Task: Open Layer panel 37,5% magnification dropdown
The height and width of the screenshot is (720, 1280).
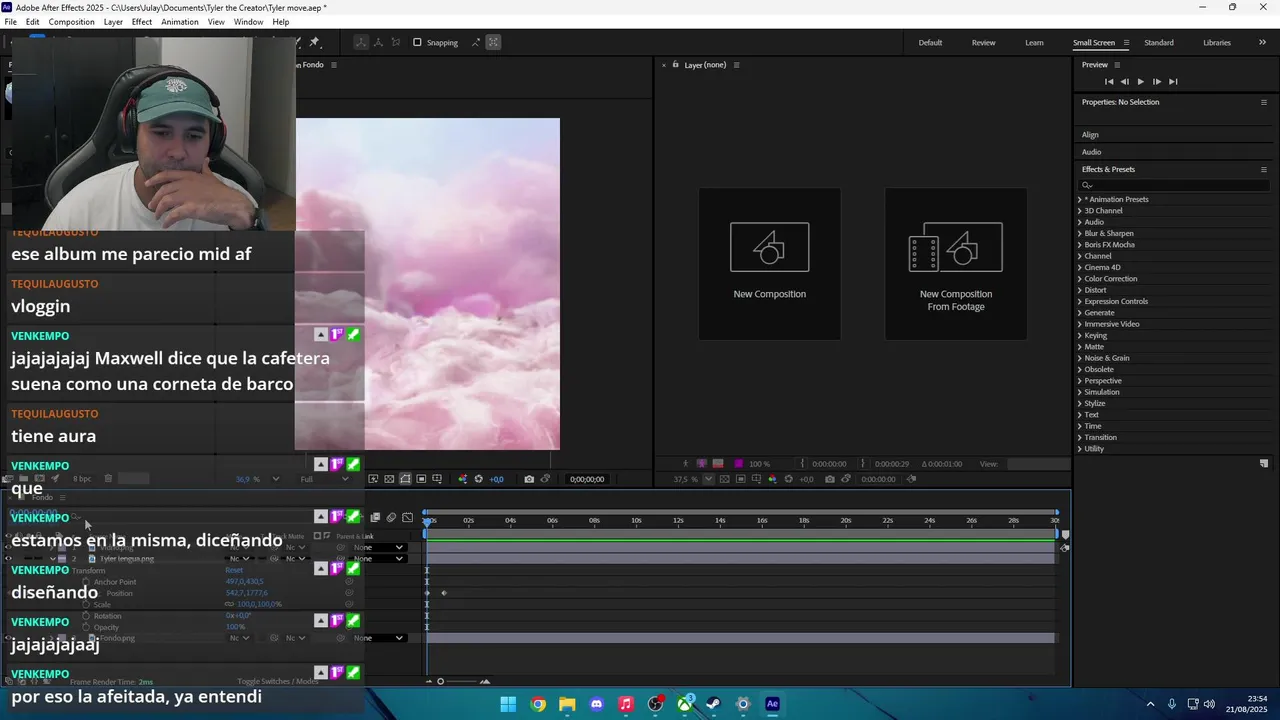Action: [x=709, y=479]
